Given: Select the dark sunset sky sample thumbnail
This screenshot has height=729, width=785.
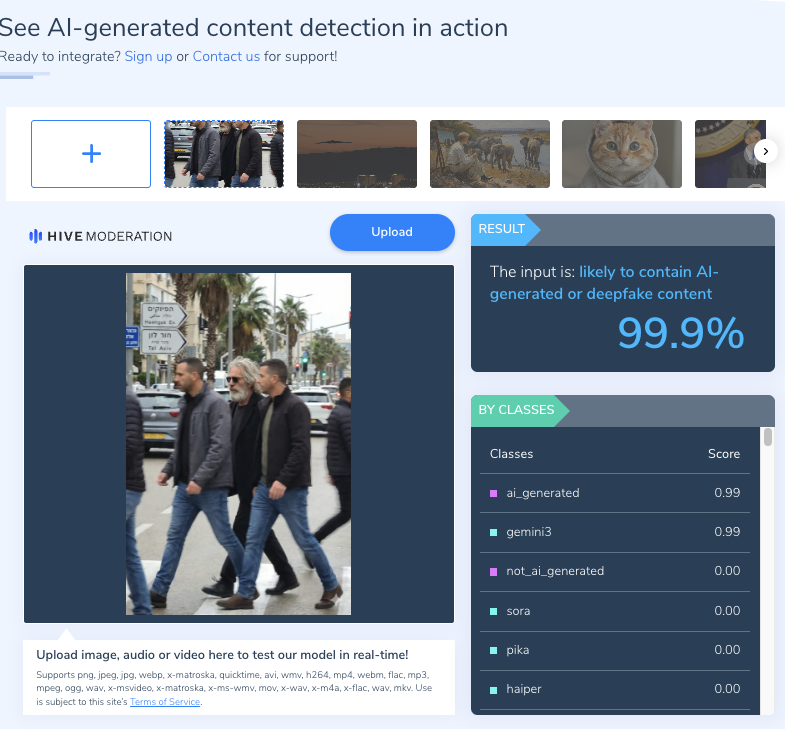Looking at the screenshot, I should click(x=357, y=154).
